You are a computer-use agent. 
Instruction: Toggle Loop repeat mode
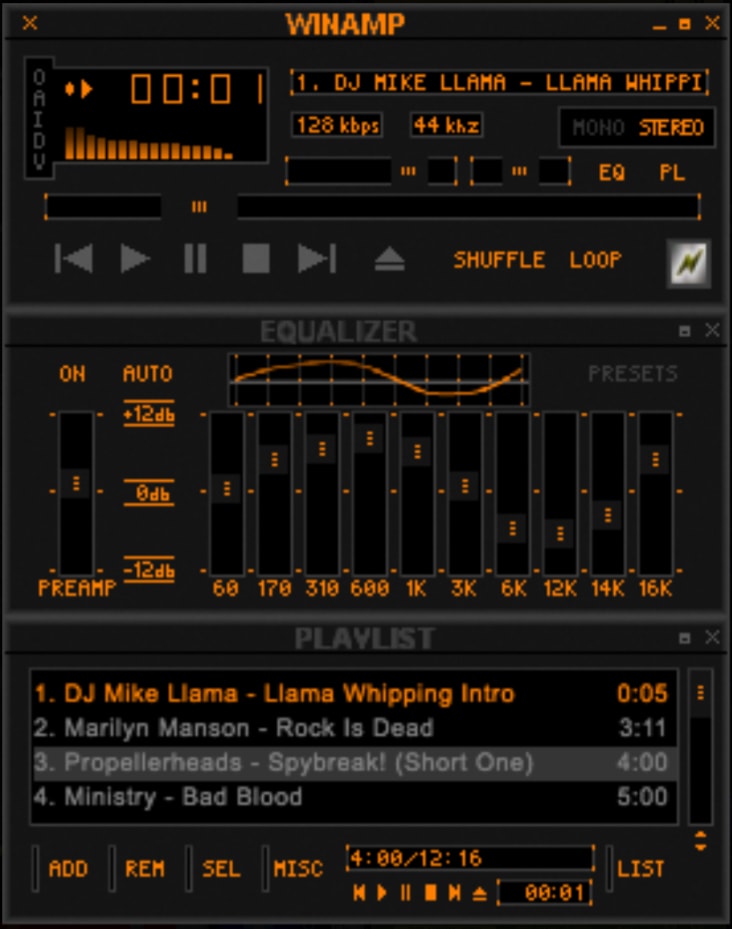coord(595,260)
